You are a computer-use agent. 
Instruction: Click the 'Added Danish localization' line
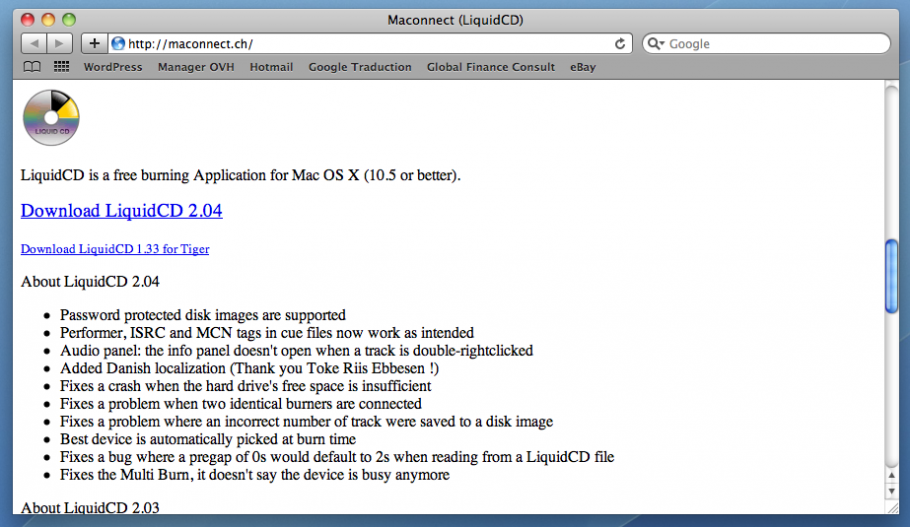(250, 369)
